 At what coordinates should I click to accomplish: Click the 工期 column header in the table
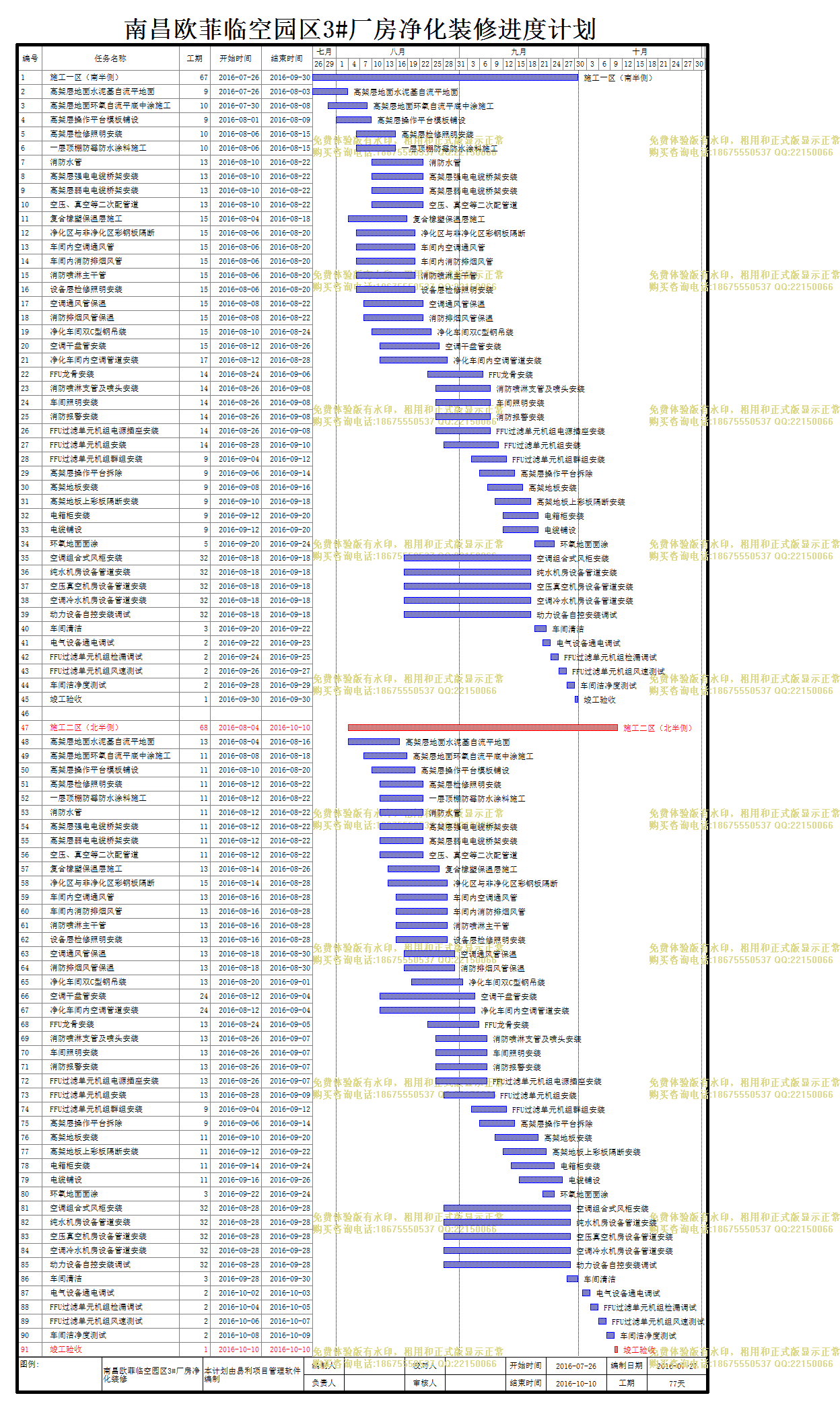coord(195,59)
